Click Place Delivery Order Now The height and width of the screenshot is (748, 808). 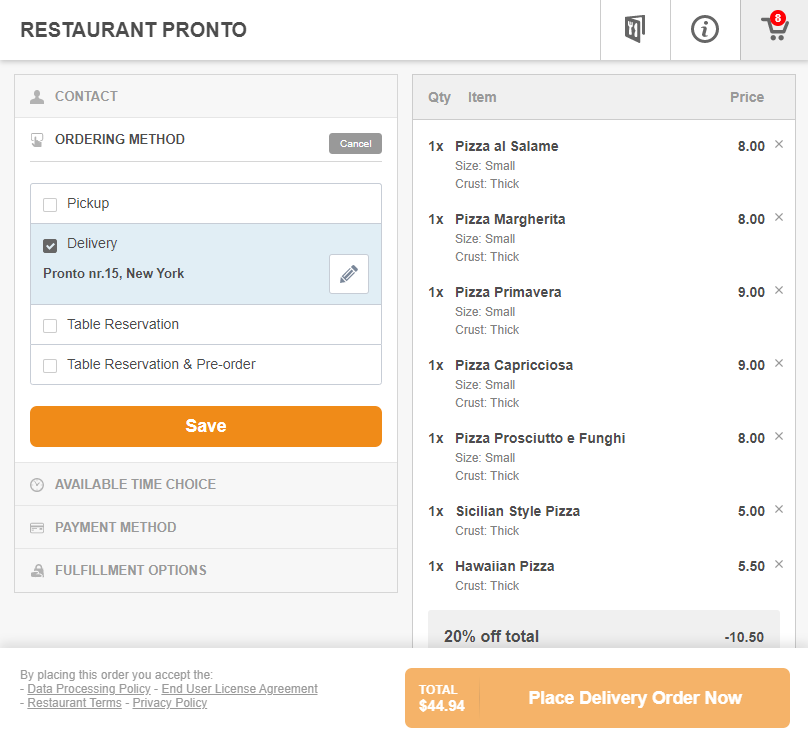(635, 697)
